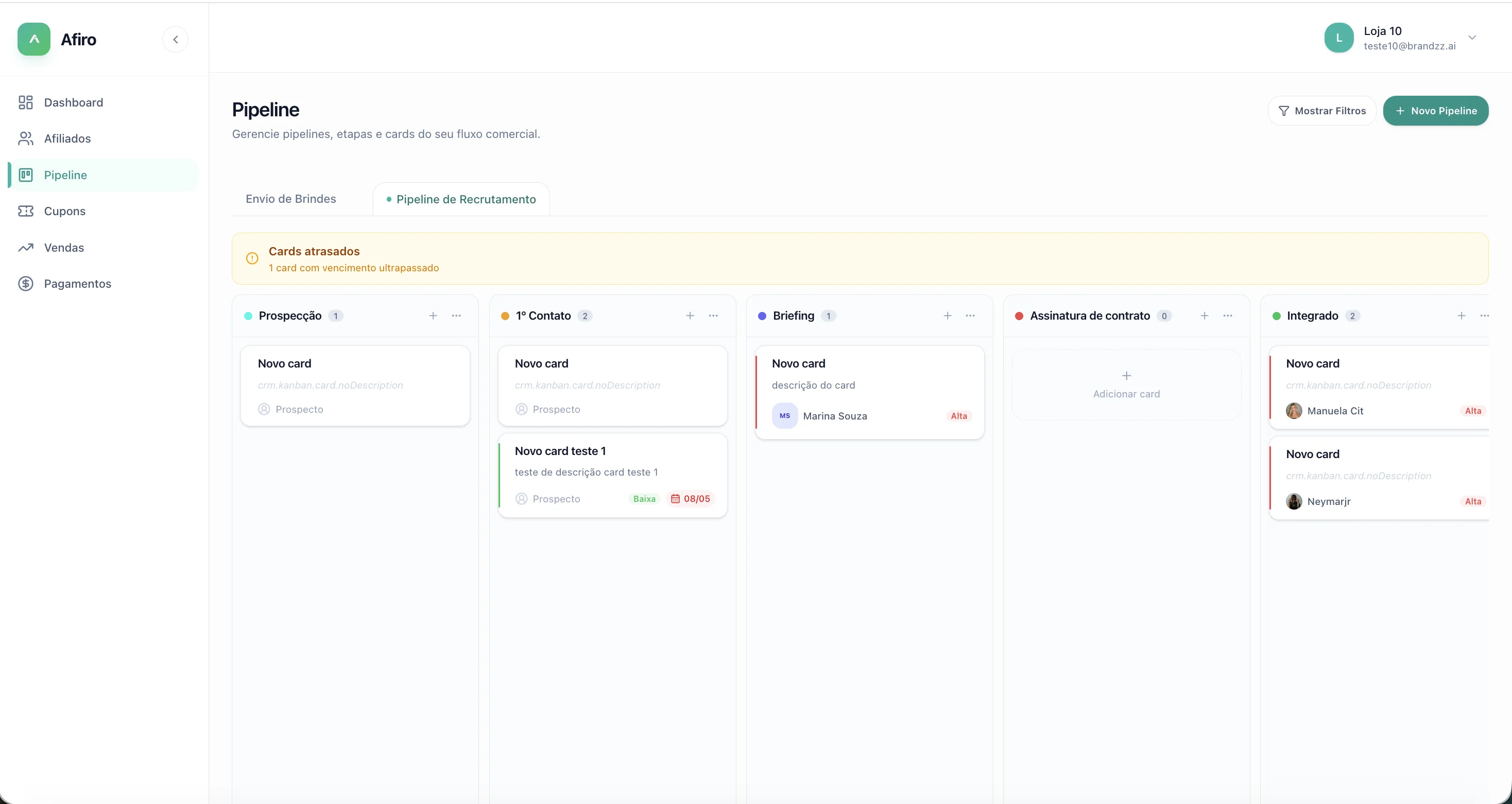The image size is (1512, 804).
Task: Click the Cupons ticket icon
Action: 25,211
